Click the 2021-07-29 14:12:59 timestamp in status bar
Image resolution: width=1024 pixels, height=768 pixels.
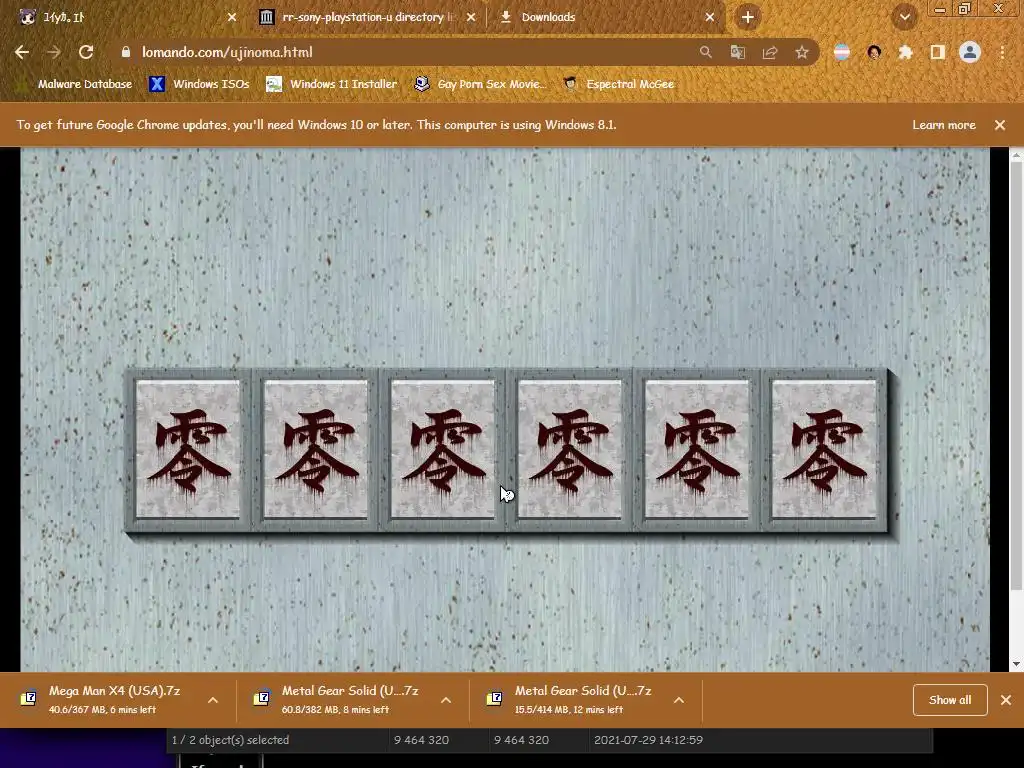pos(648,740)
